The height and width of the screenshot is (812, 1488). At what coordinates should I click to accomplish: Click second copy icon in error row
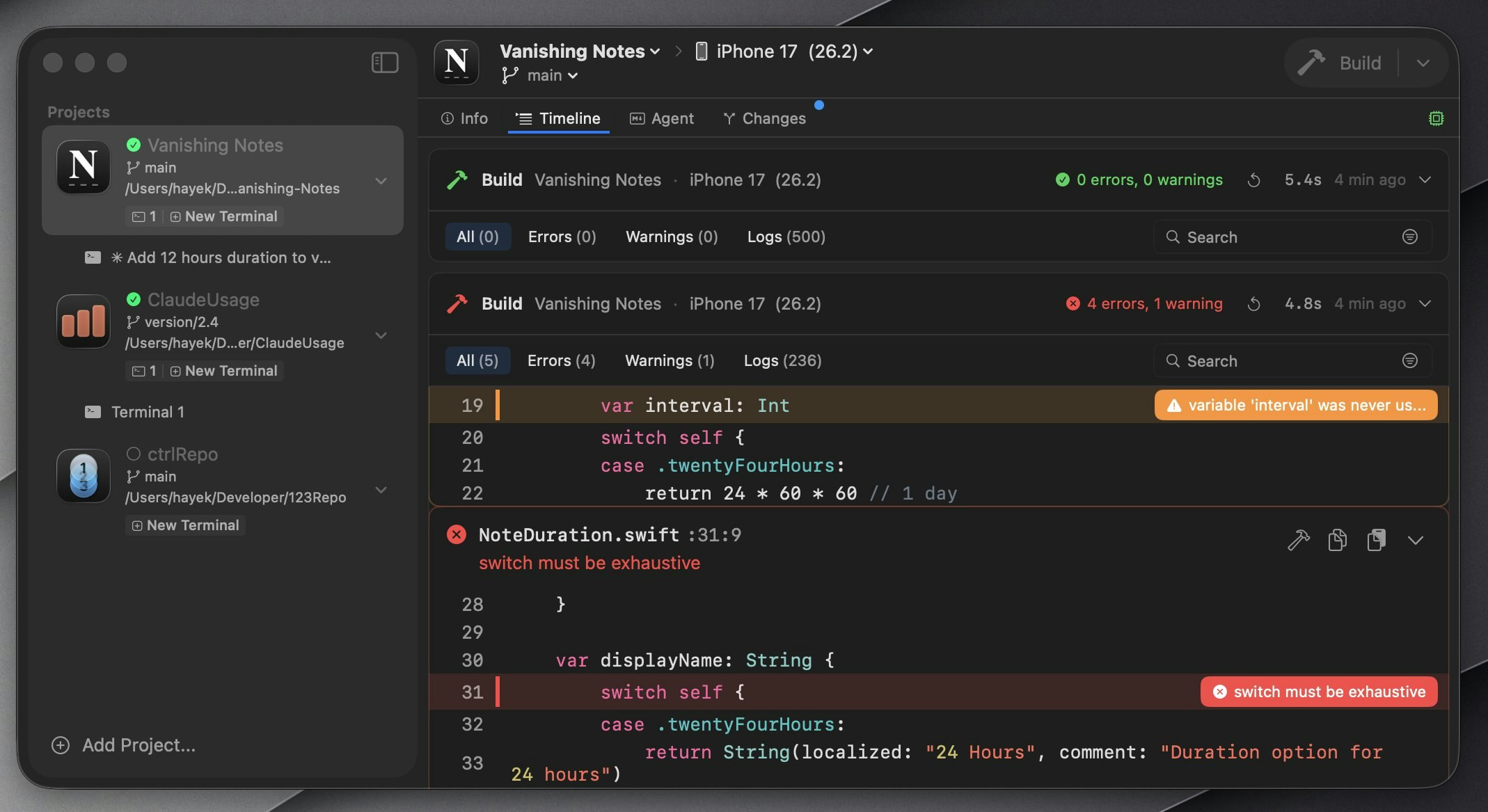(x=1376, y=540)
